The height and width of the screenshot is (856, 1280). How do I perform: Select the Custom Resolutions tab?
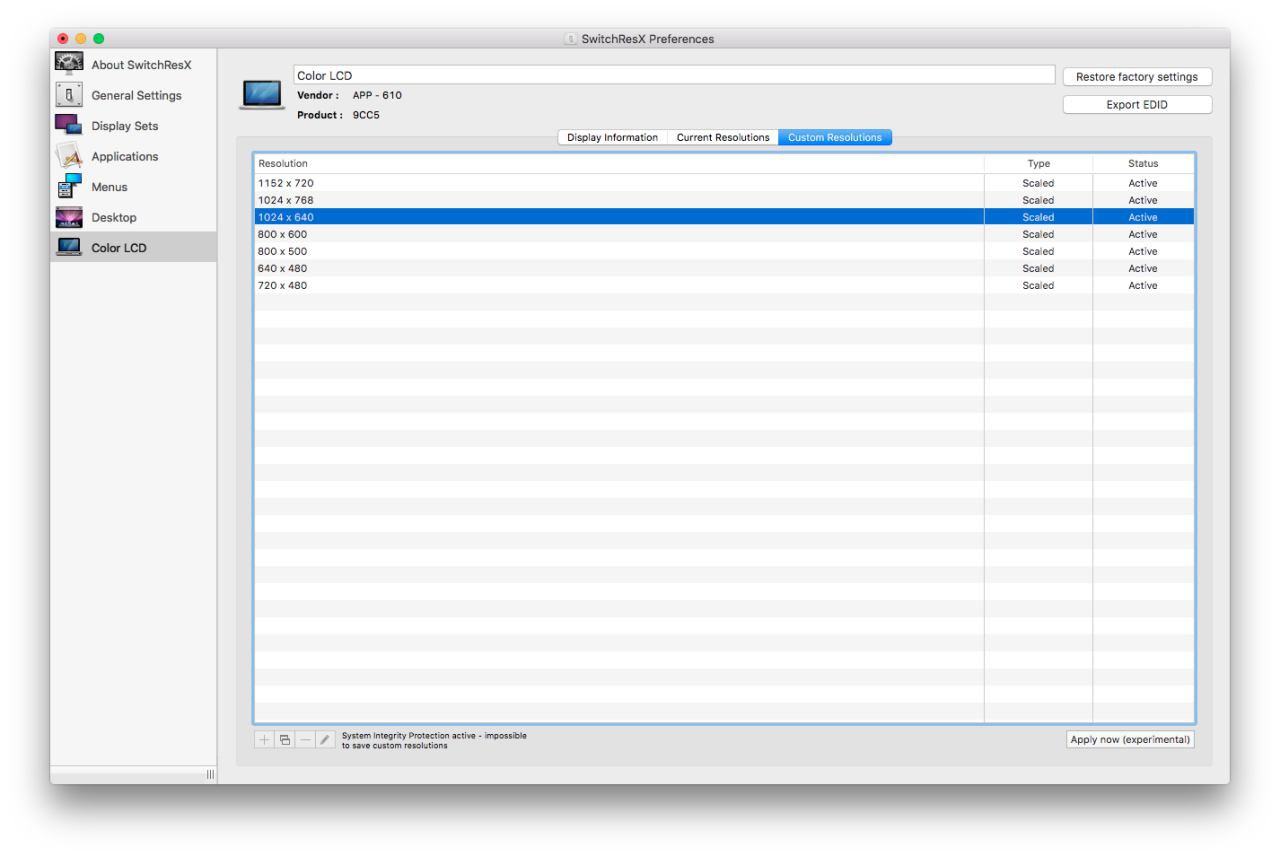click(835, 137)
